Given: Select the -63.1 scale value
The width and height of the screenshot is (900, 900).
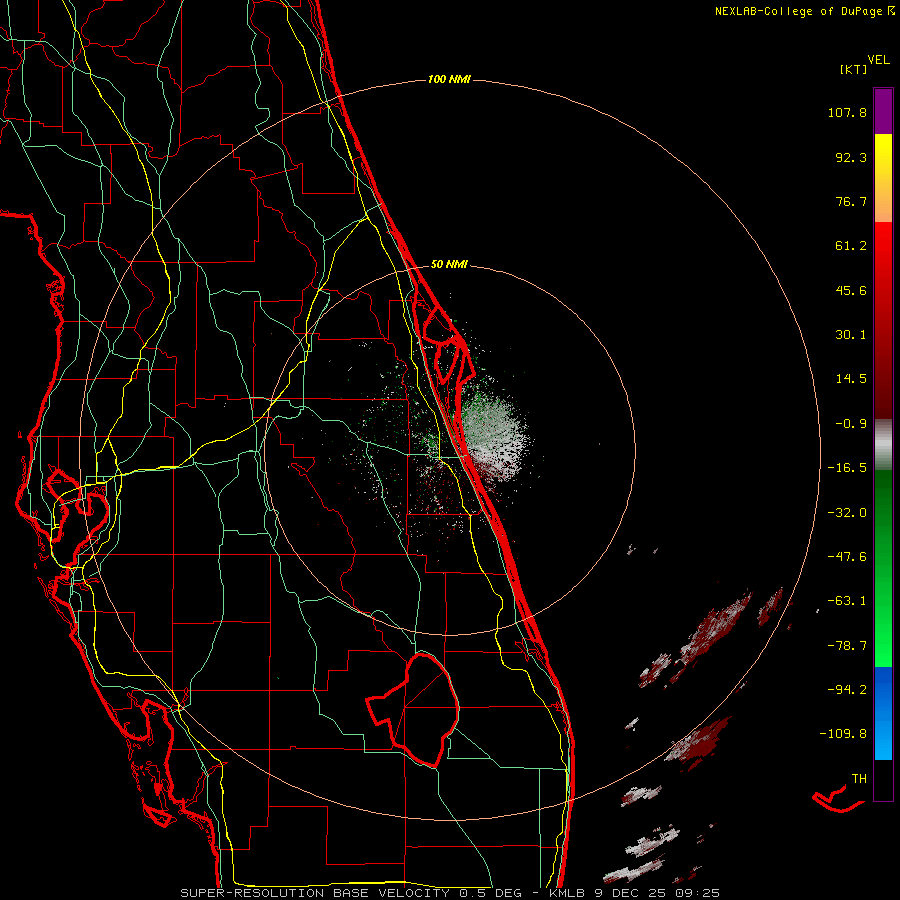Looking at the screenshot, I should point(847,601).
